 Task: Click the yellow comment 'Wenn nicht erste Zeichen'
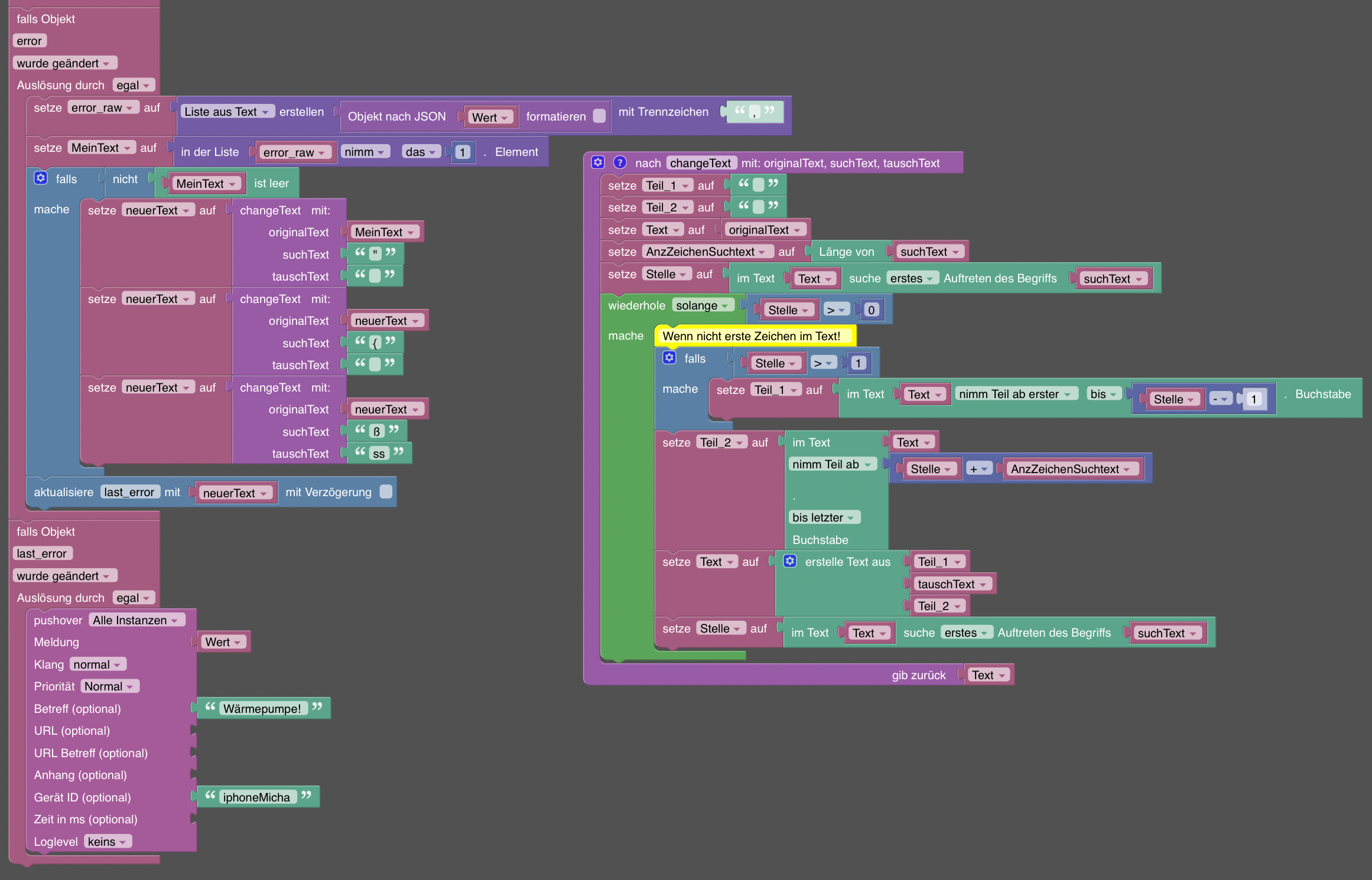(x=752, y=336)
